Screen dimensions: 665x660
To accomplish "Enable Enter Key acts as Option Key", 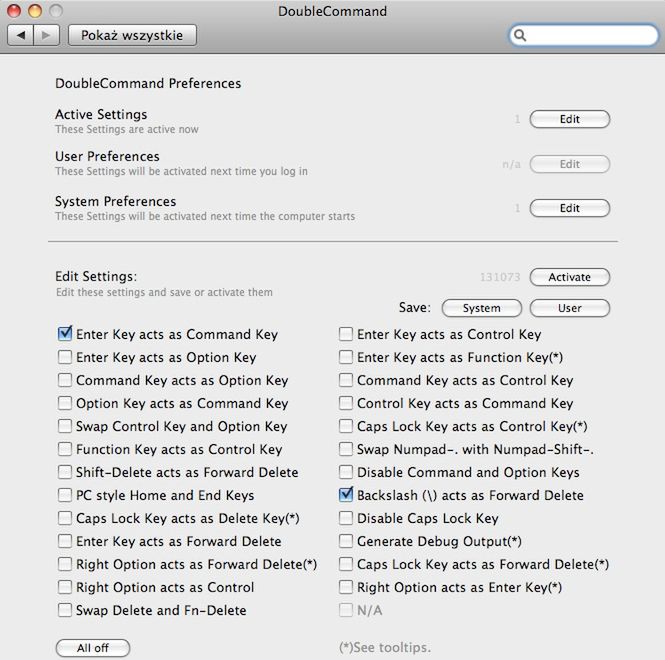I will click(x=65, y=357).
